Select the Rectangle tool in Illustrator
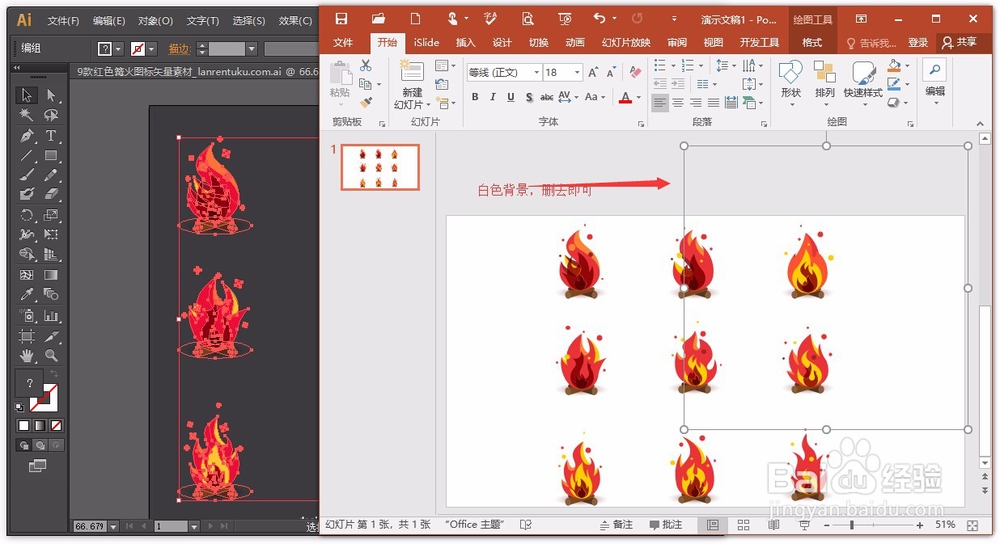This screenshot has width=1000, height=544. 51,155
